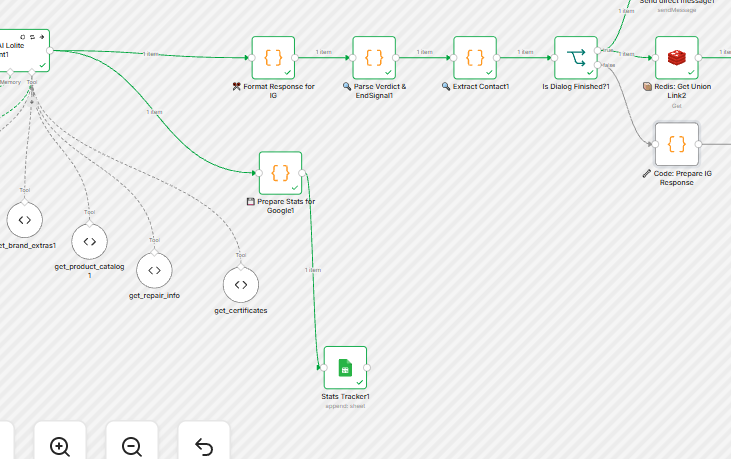731x459 pixels.
Task: Click the Tool diamond atop get_product_catalog1
Action: (90, 224)
